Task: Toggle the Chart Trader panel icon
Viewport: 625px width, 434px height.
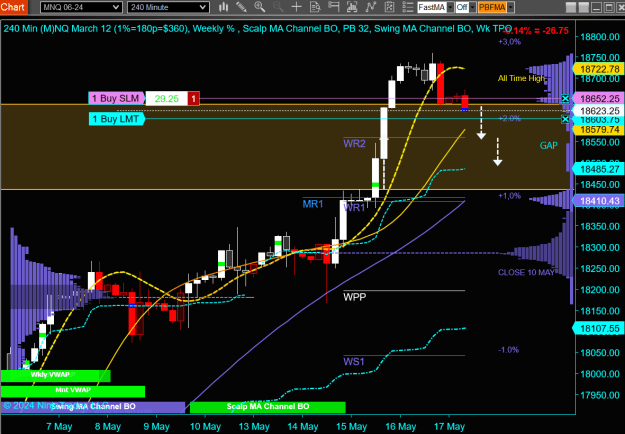Action: tap(333, 7)
